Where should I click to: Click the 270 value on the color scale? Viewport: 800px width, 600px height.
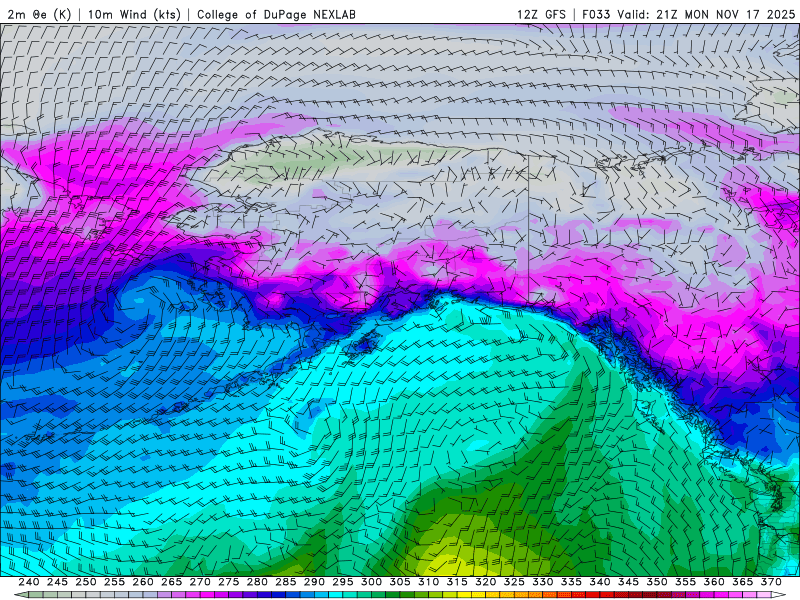point(200,582)
